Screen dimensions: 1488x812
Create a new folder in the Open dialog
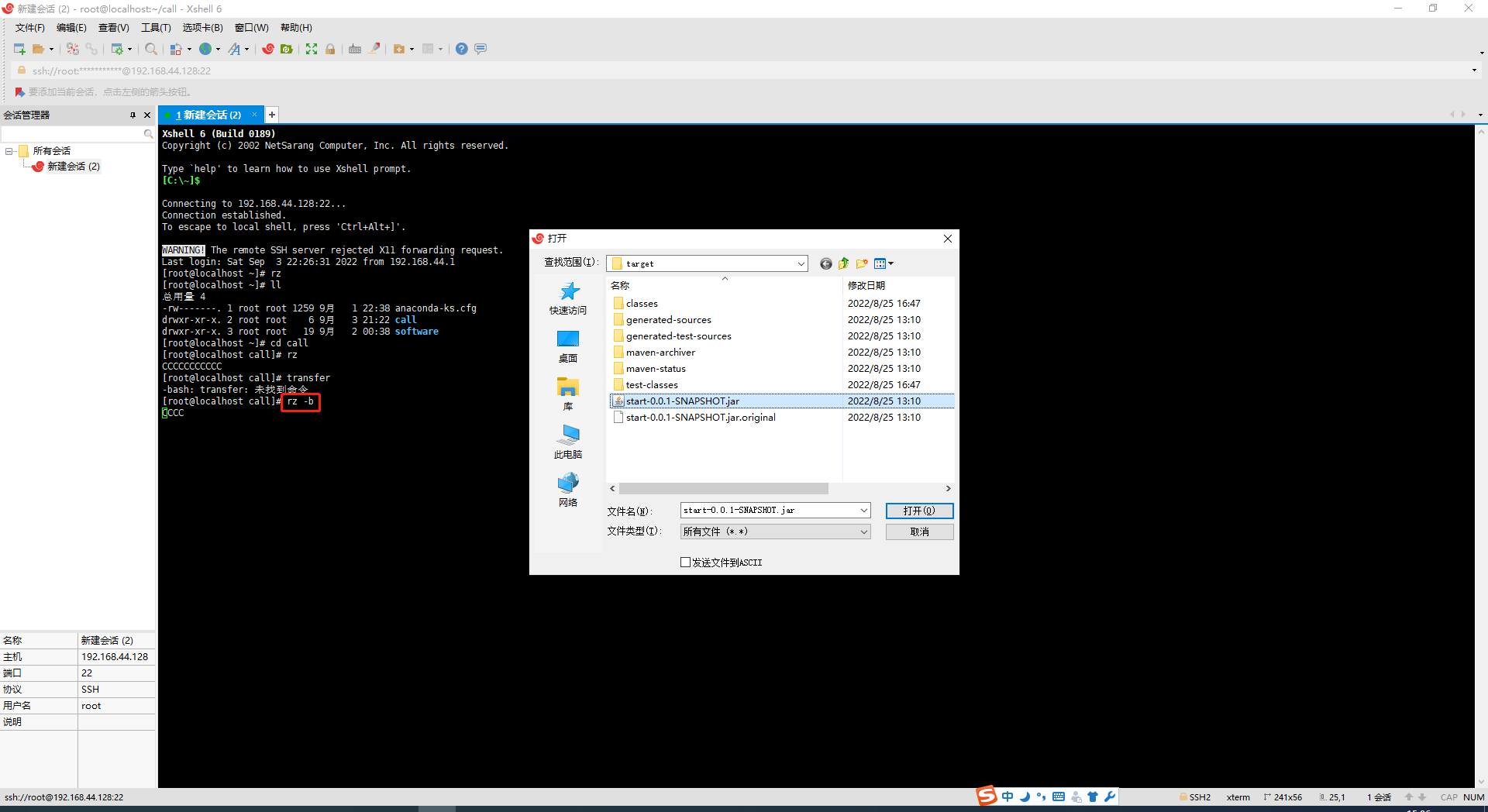tap(862, 263)
